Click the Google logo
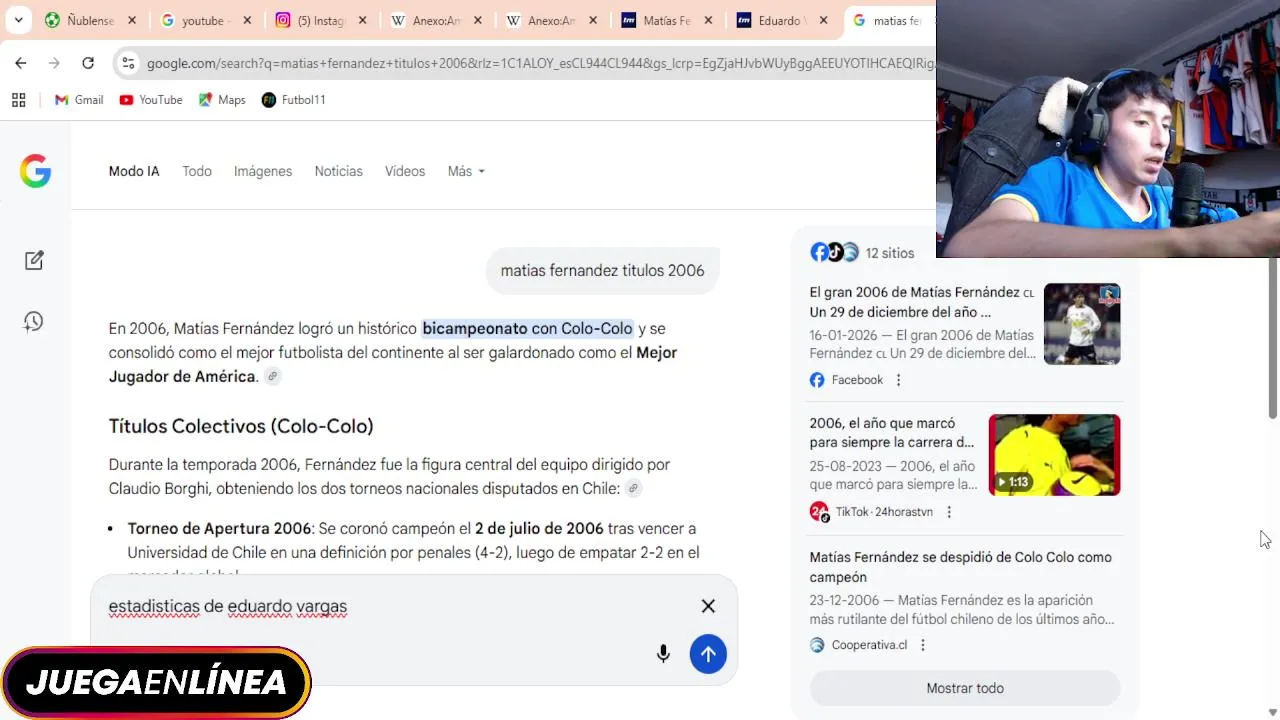 35,171
